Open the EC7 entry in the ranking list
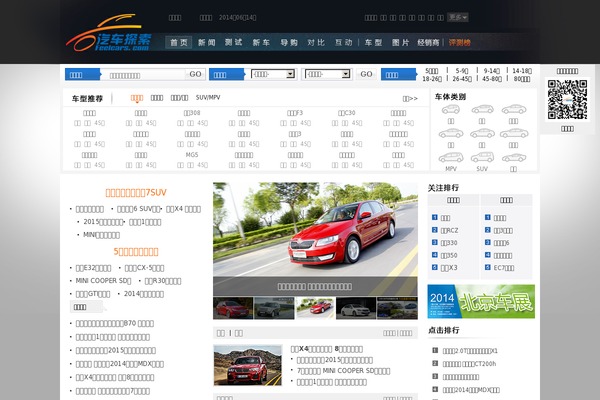This screenshot has width=600, height=400. point(504,268)
